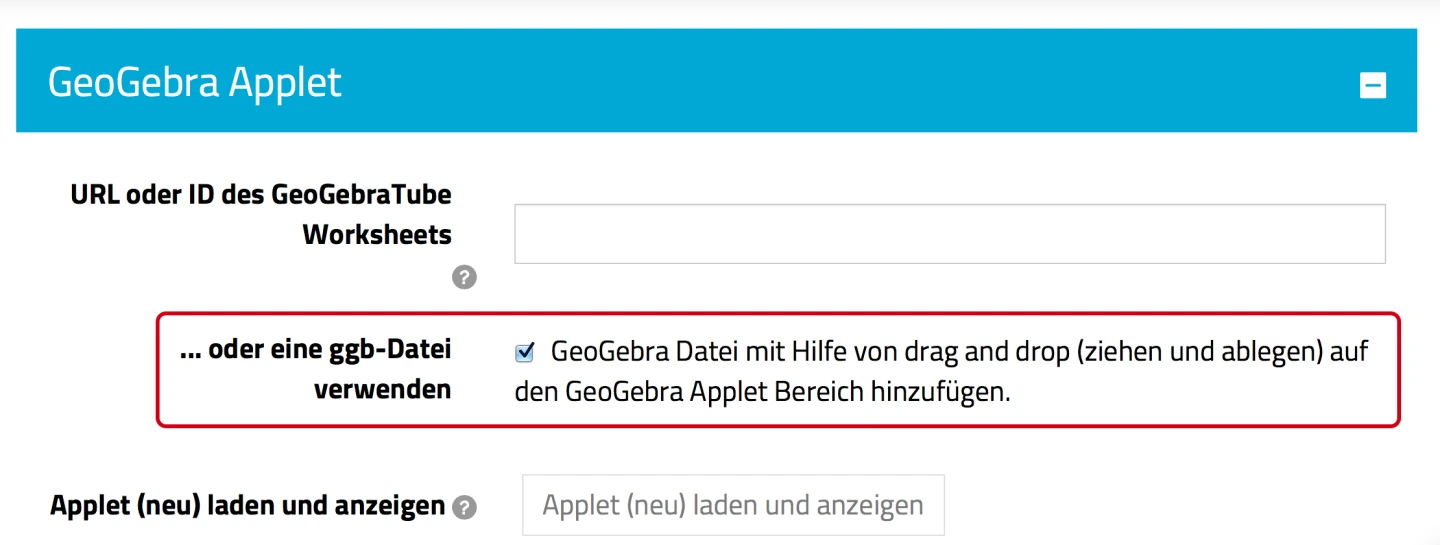Click the drag and drop description text

958,352
